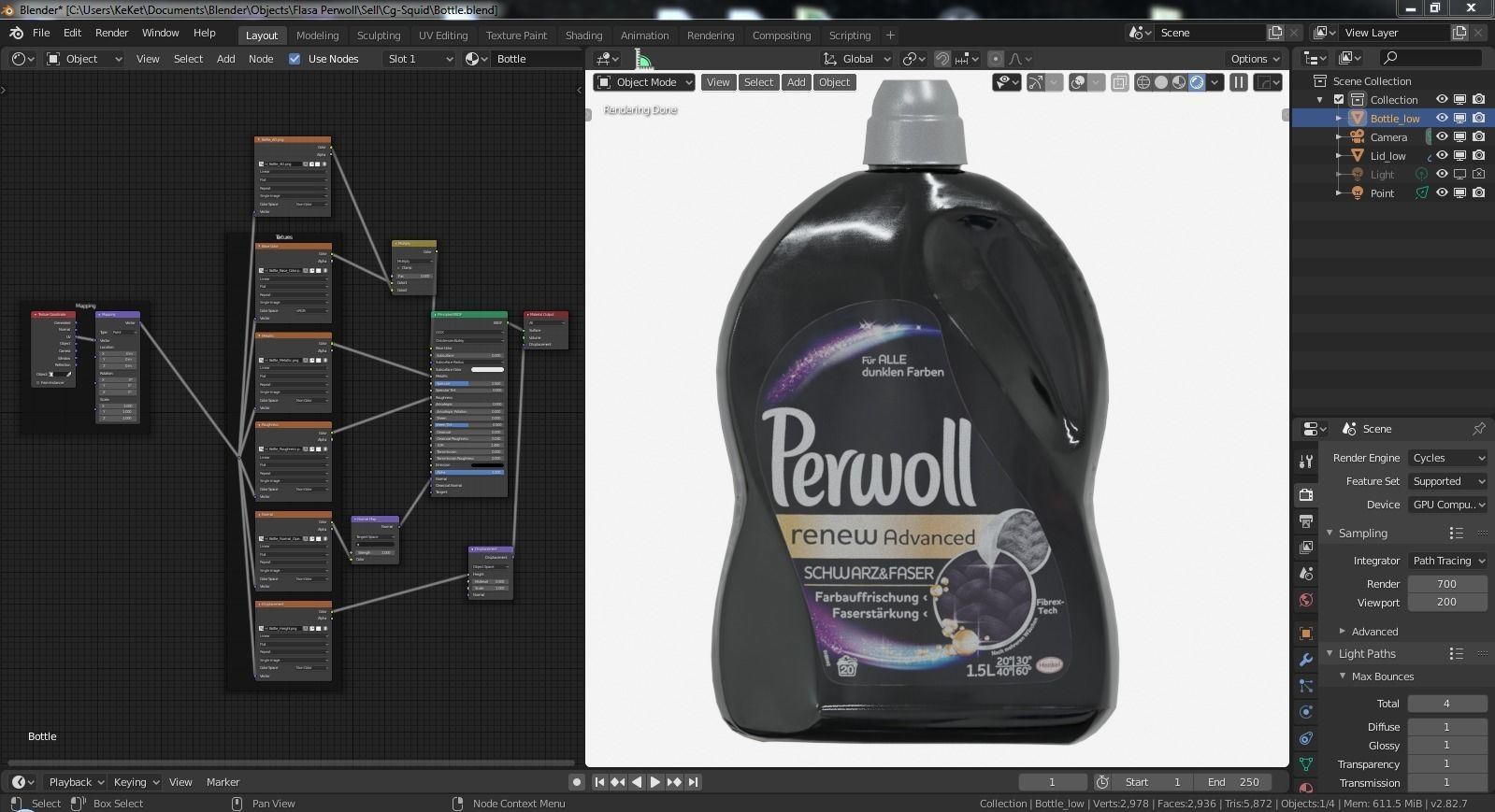Image resolution: width=1495 pixels, height=812 pixels.
Task: Open Physics properties tab
Action: [x=1306, y=712]
